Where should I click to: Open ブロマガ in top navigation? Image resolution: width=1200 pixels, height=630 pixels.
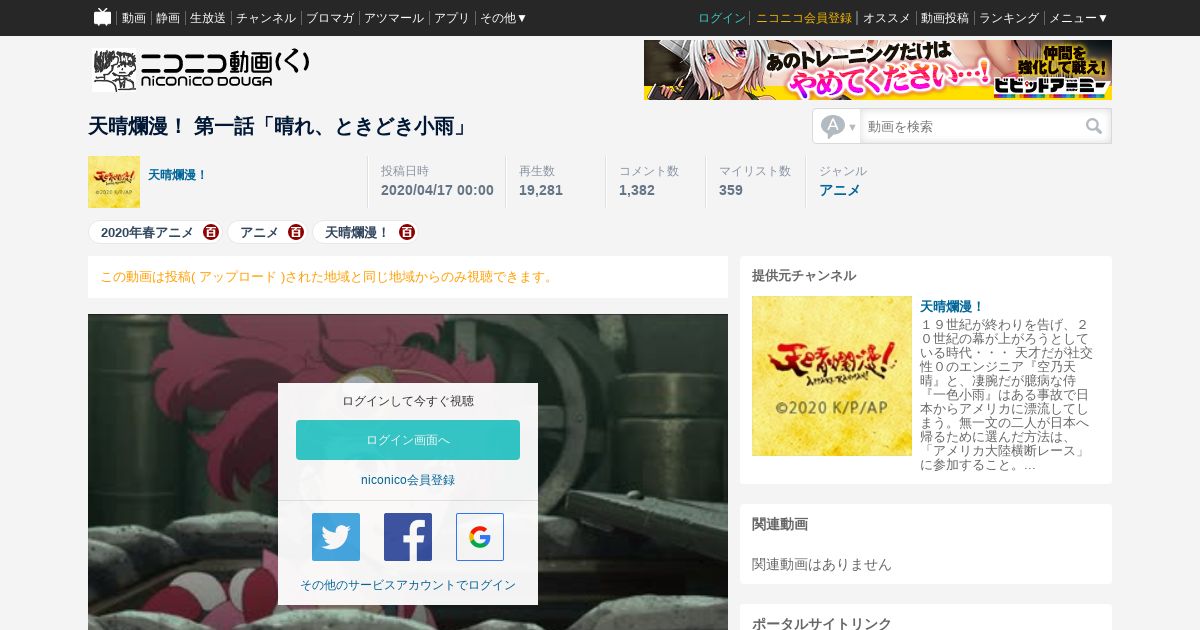click(x=330, y=18)
